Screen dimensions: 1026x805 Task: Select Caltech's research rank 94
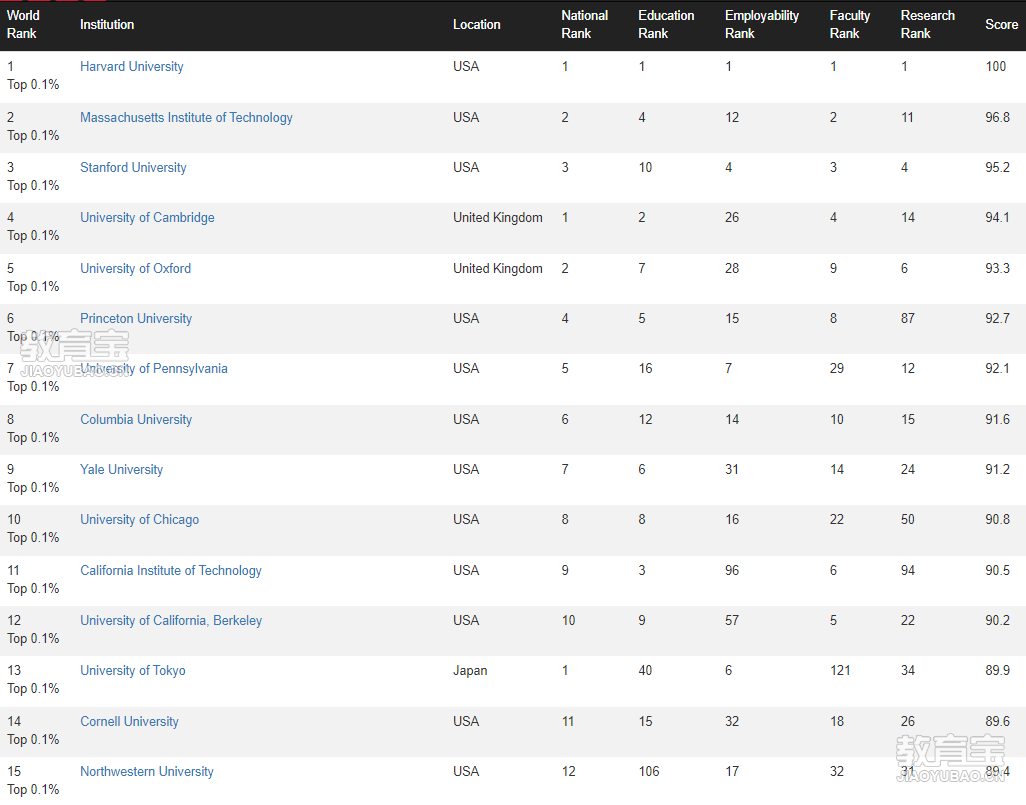tap(908, 571)
